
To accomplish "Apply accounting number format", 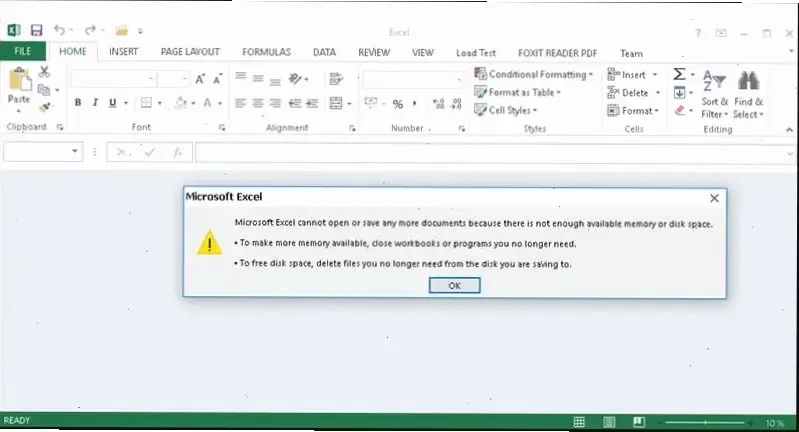I will pos(371,103).
